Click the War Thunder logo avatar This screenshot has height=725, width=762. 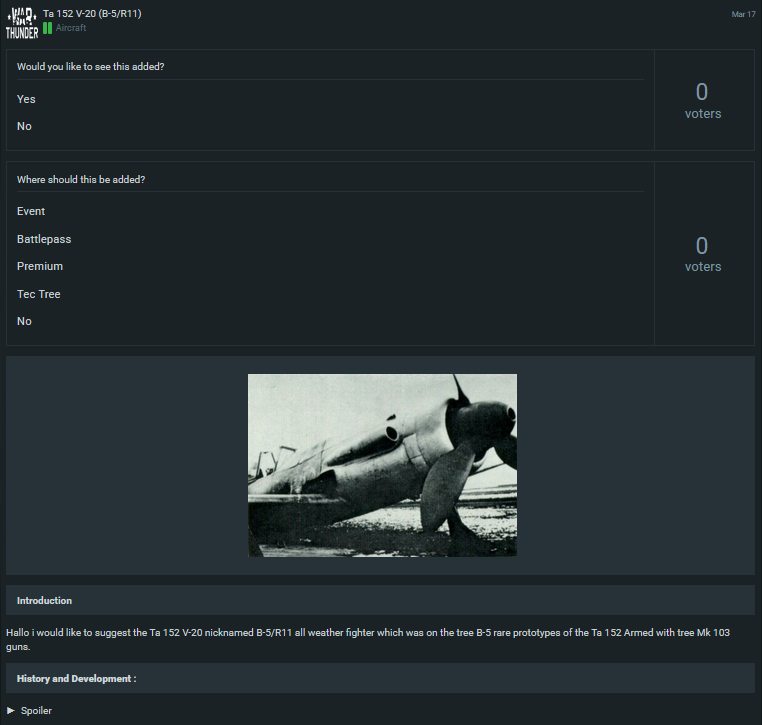(22, 23)
